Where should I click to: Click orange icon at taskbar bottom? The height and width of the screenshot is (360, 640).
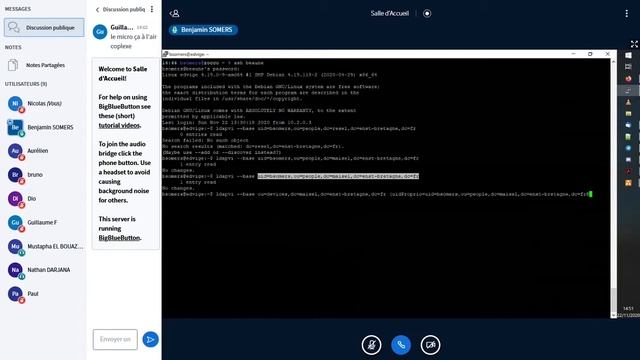tap(629, 183)
